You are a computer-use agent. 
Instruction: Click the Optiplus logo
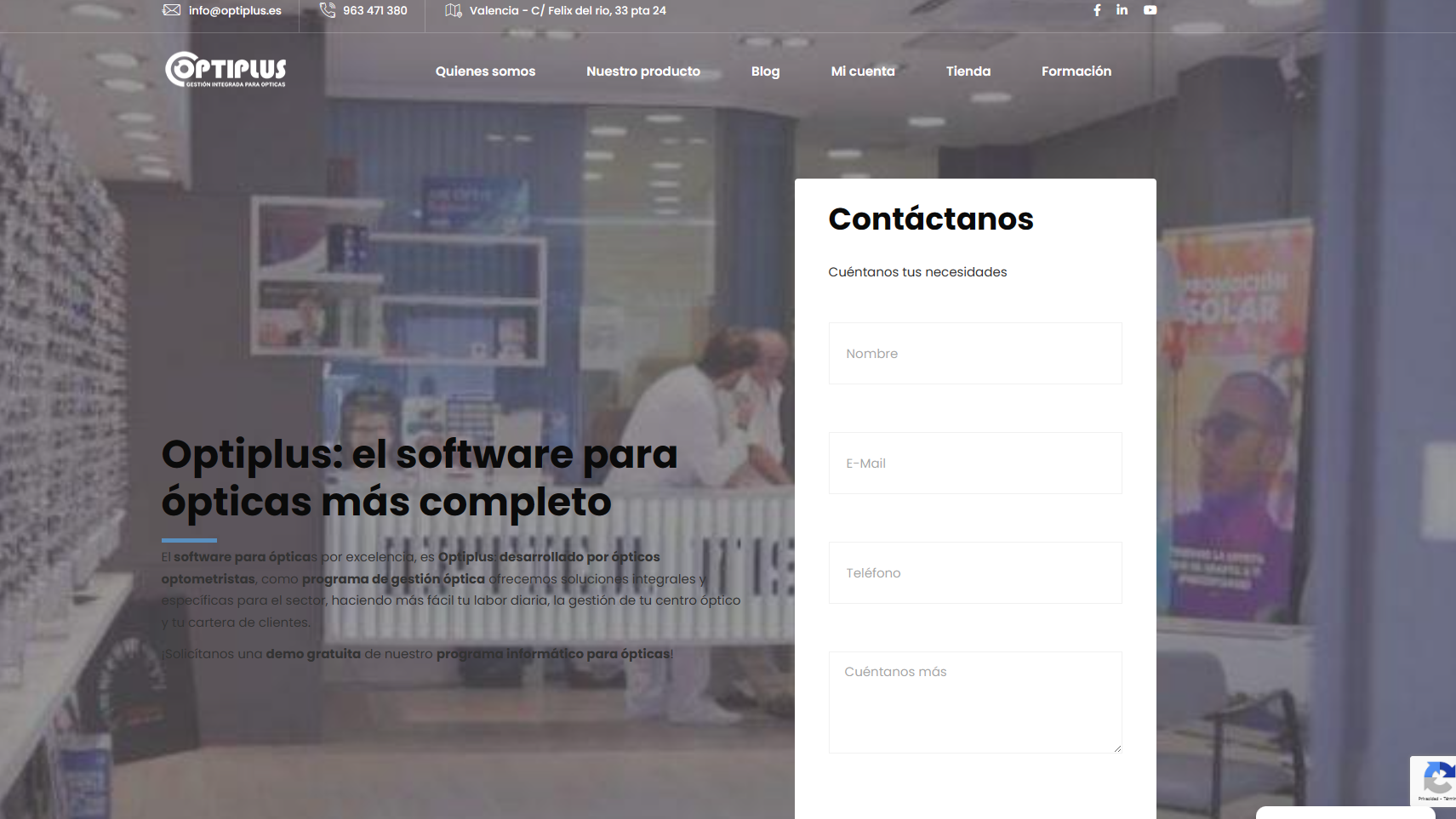point(226,70)
